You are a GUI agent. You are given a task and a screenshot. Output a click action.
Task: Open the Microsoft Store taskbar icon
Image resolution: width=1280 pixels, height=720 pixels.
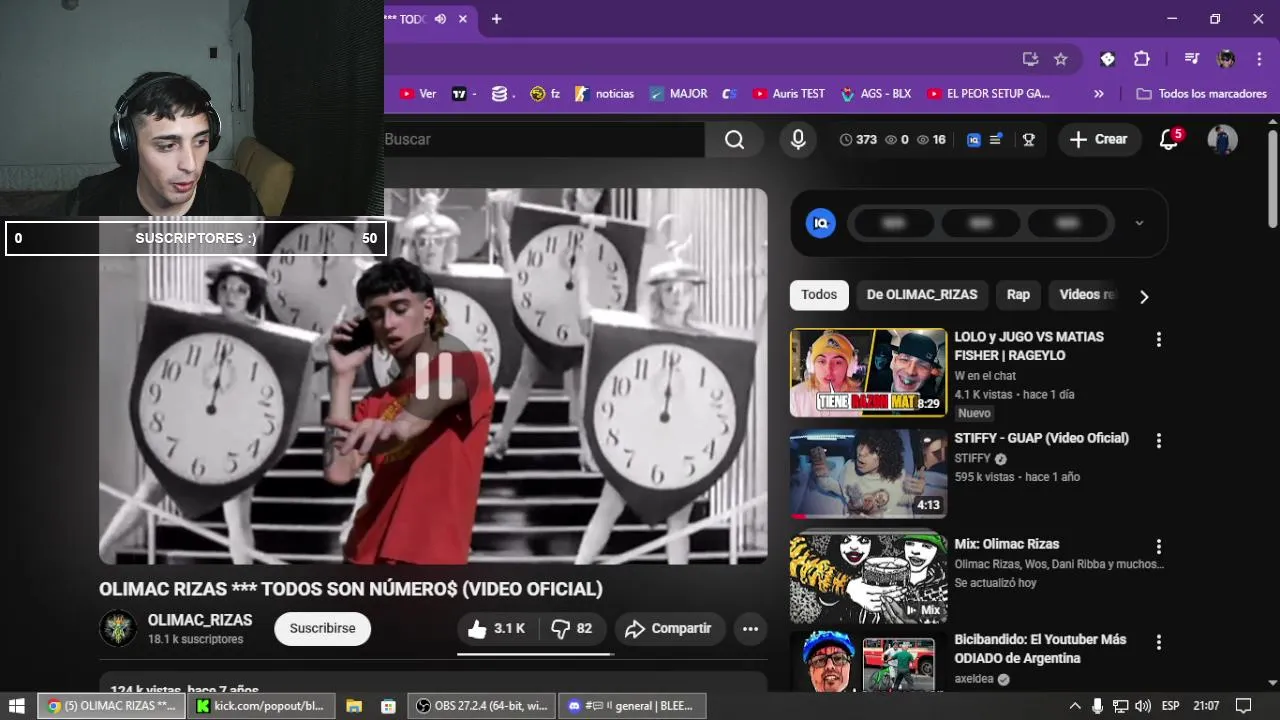[x=388, y=706]
